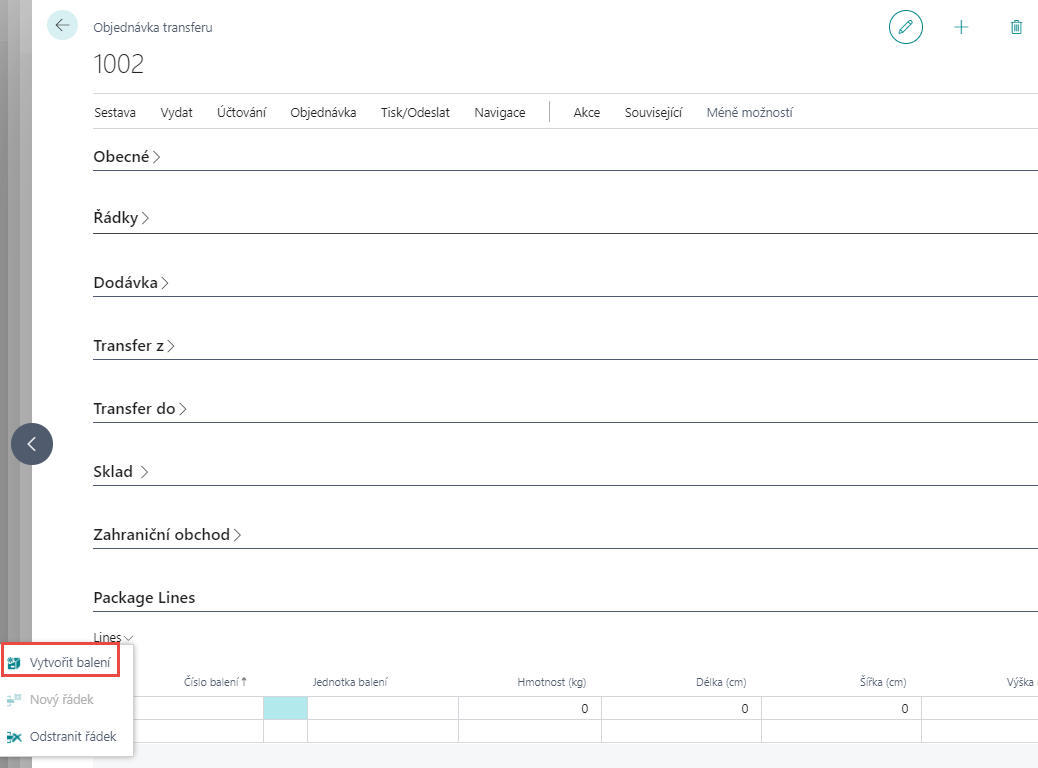Click the Hmotnost (kg) cell with 0
This screenshot has height=768, width=1038.
pos(529,708)
